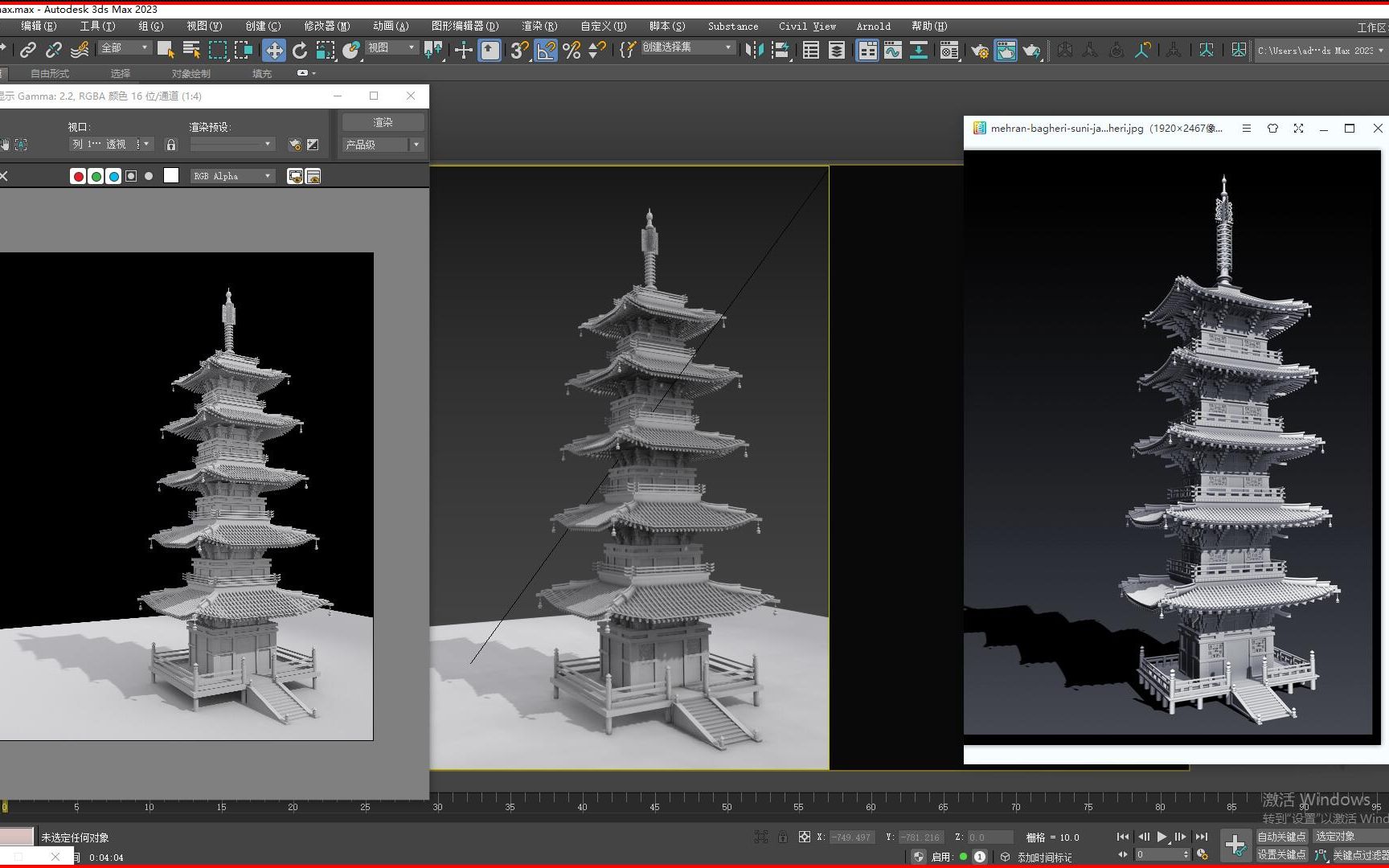Select the Select and Rotate tool

(x=299, y=50)
